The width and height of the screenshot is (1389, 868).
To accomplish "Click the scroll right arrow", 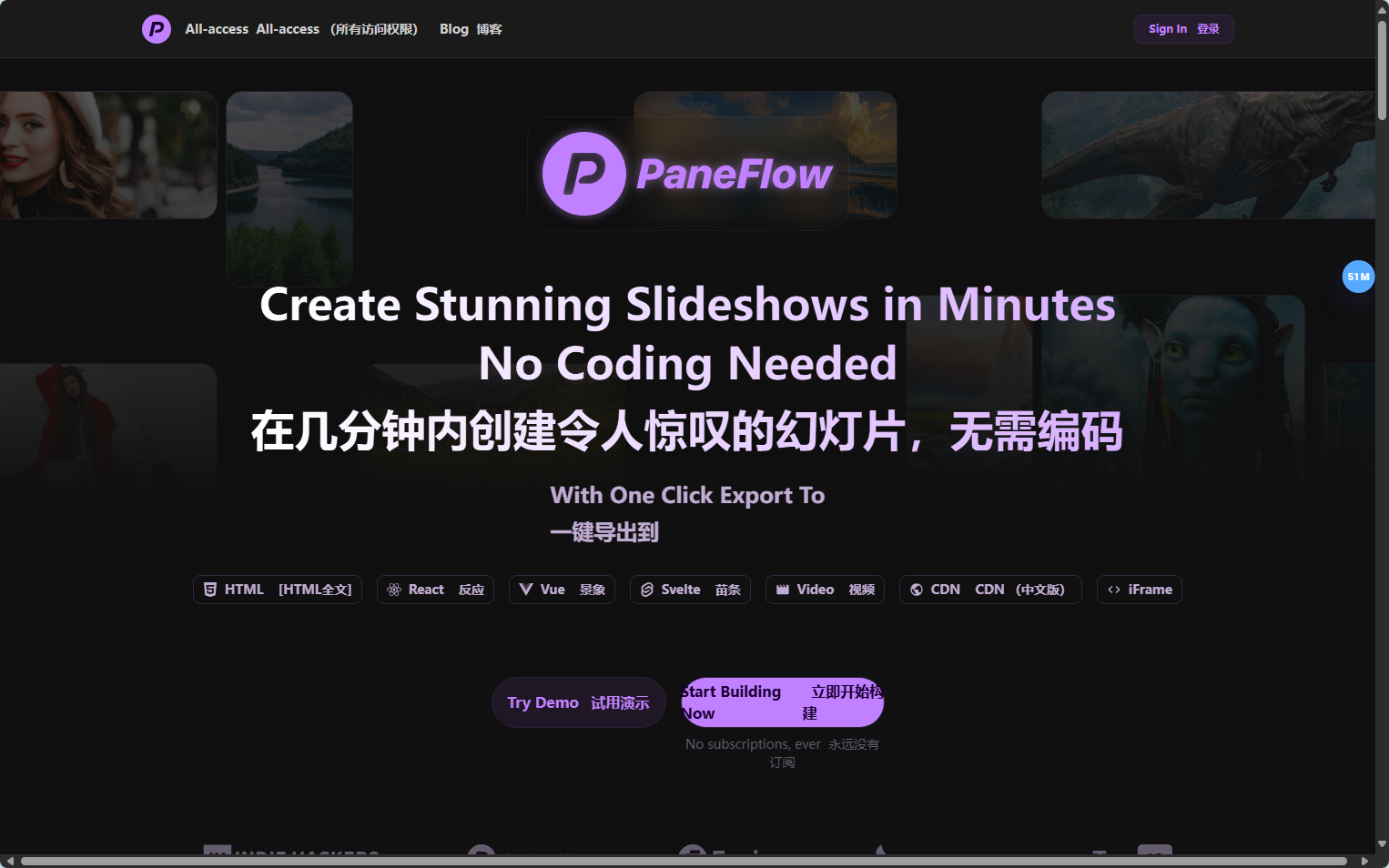I will pyautogui.click(x=1364, y=861).
